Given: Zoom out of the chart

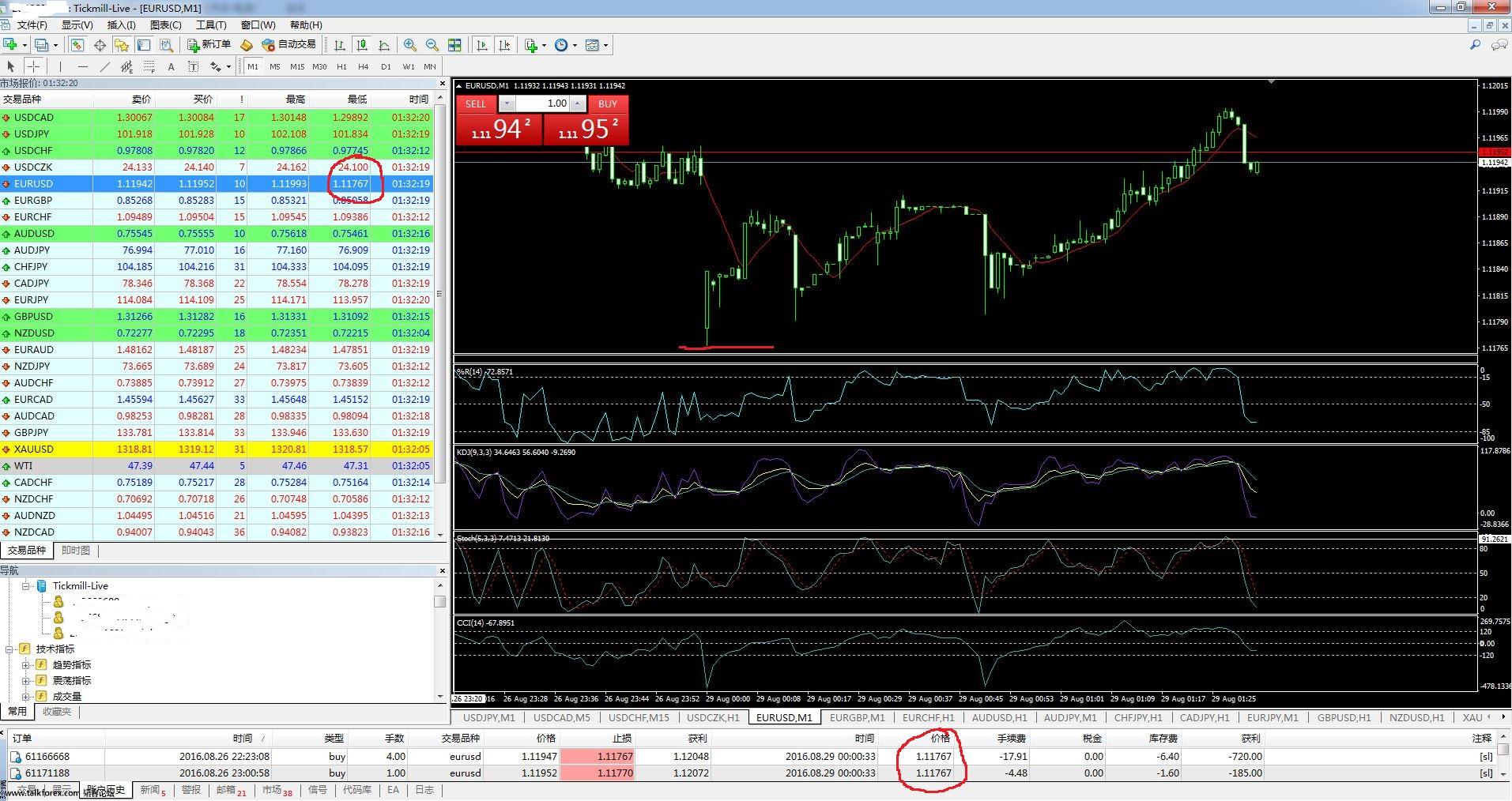Looking at the screenshot, I should tap(432, 45).
